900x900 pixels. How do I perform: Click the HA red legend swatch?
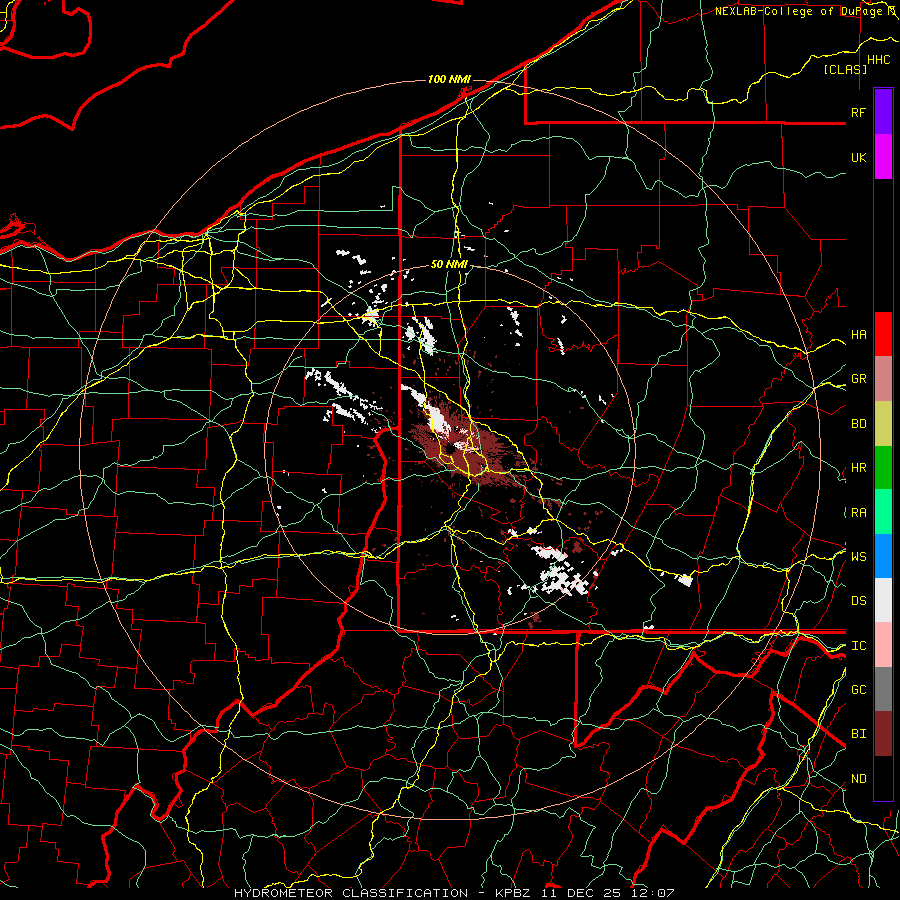point(883,334)
